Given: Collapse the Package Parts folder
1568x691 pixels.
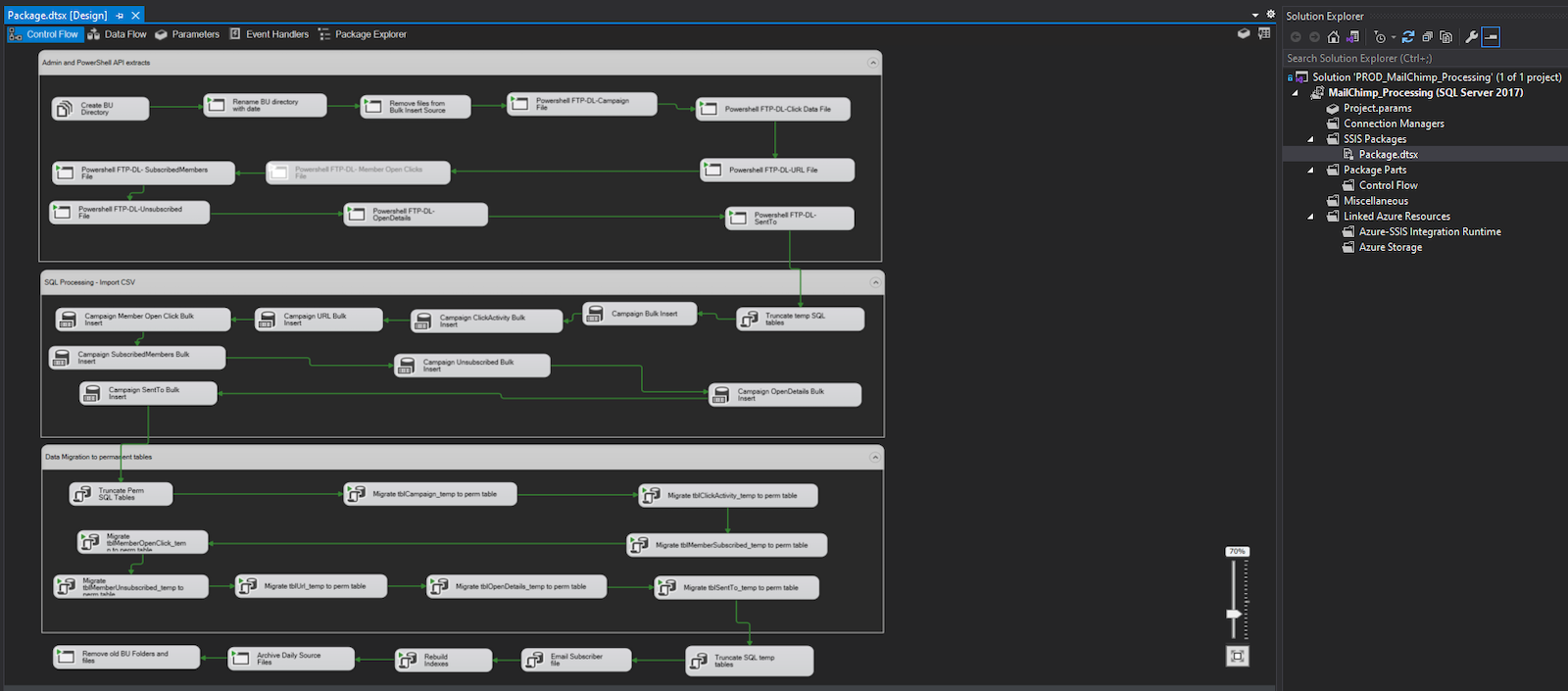Looking at the screenshot, I should coord(1311,171).
